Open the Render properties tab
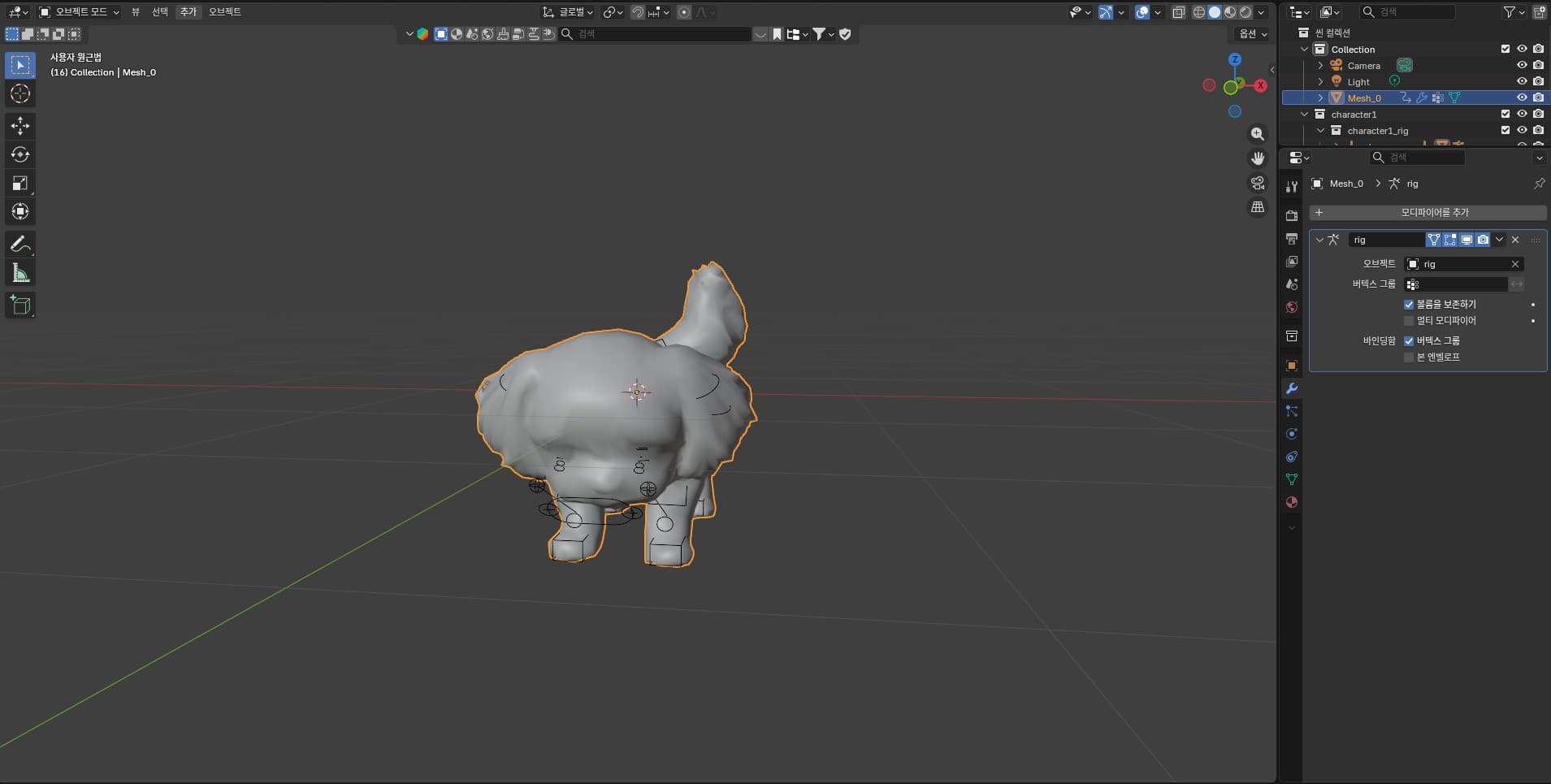 (1292, 215)
